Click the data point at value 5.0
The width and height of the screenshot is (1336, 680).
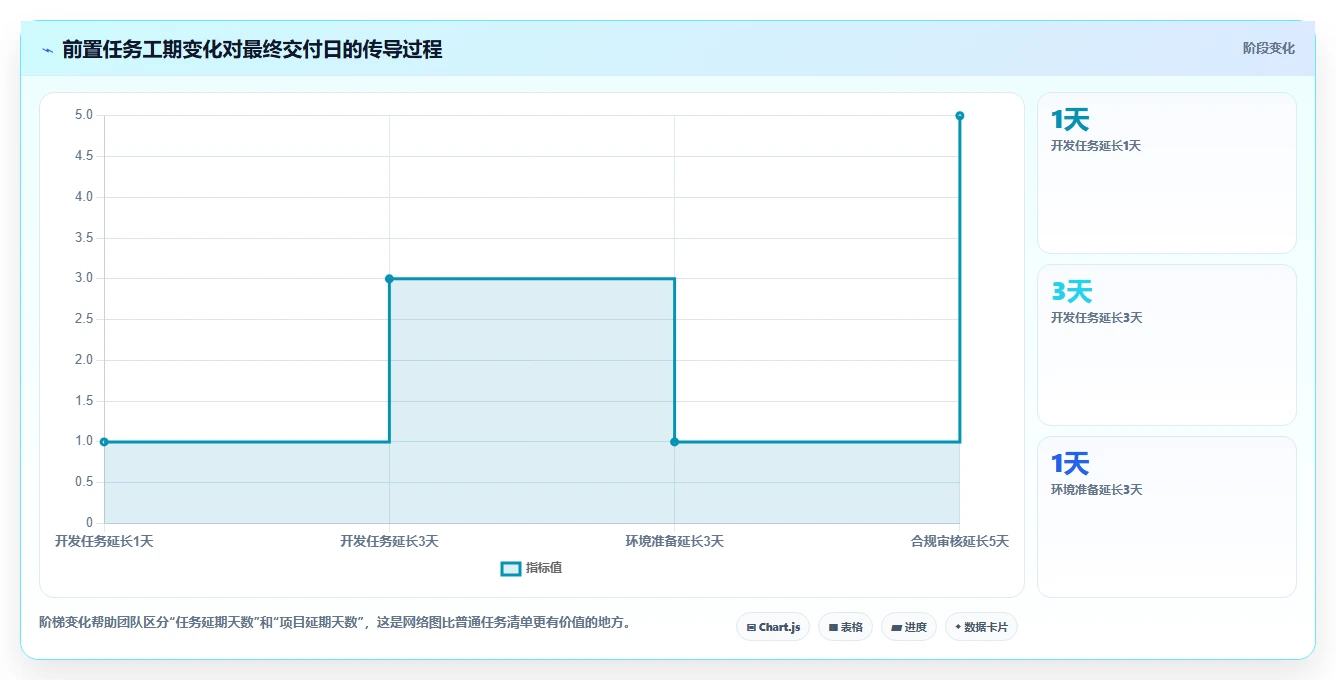(x=959, y=116)
